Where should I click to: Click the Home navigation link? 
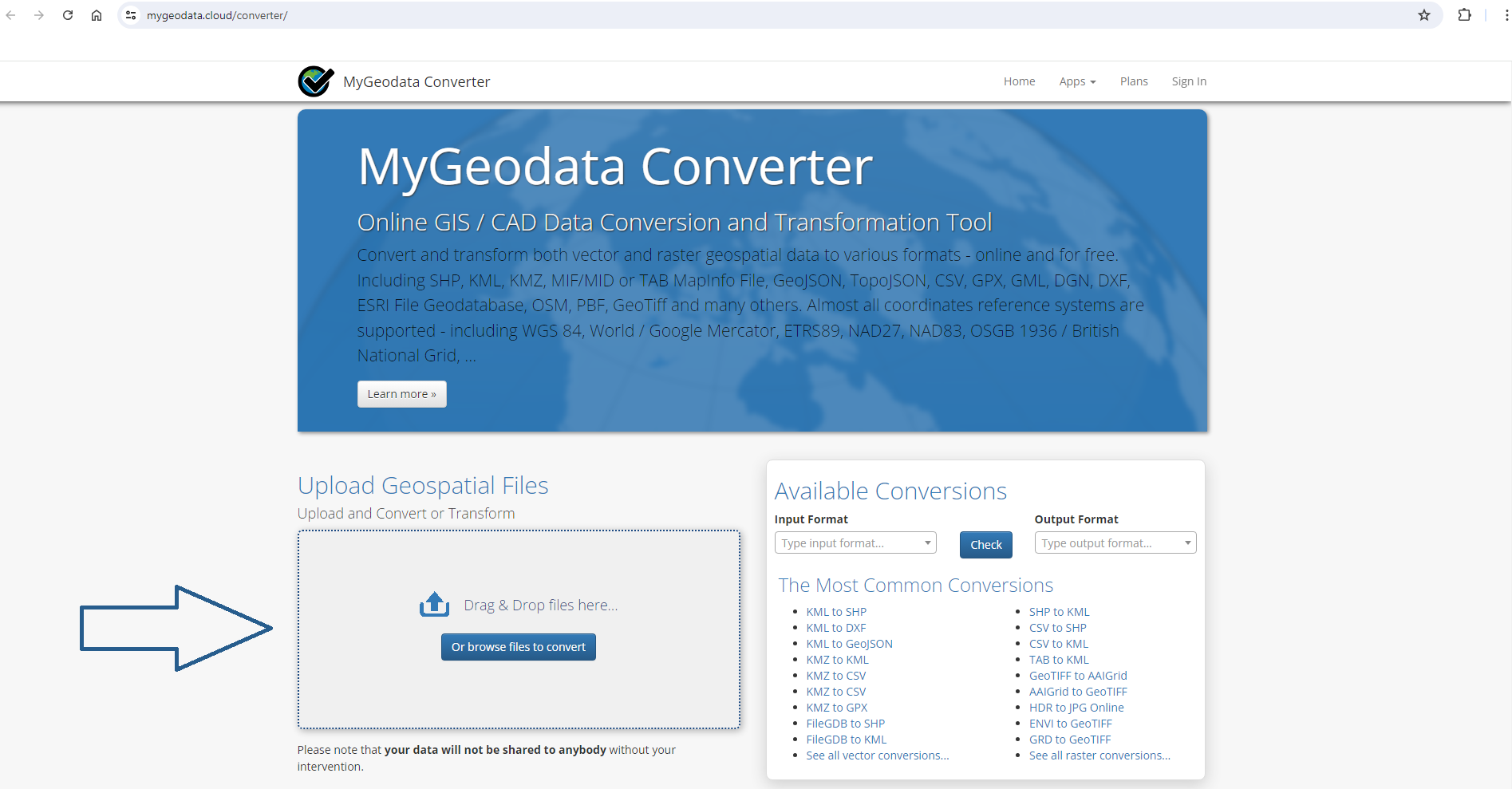point(1019,81)
